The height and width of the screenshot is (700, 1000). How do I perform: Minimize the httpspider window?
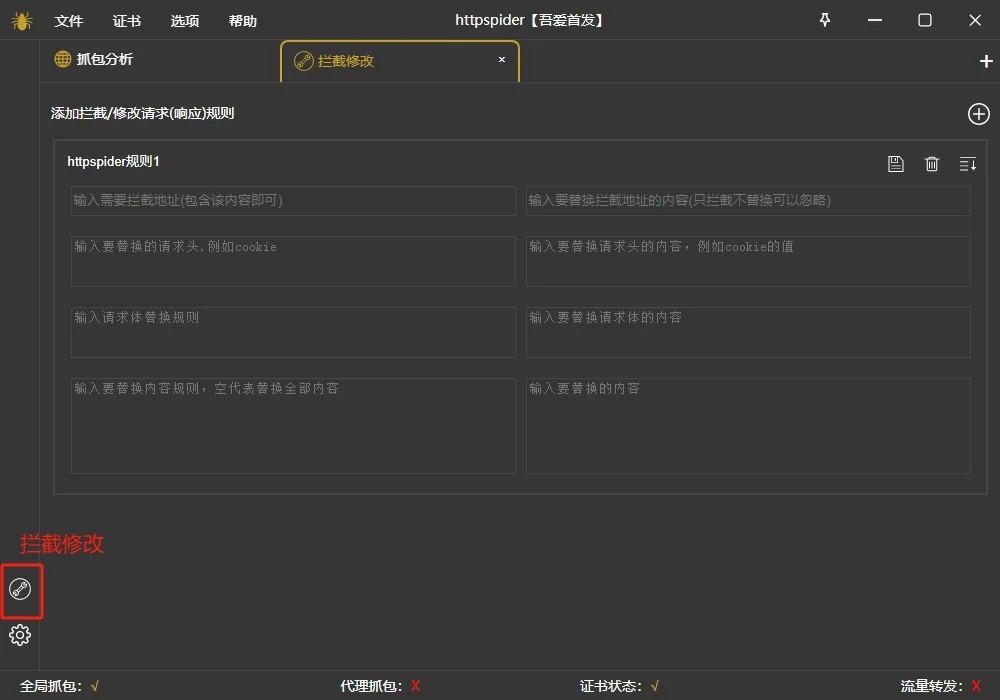(x=875, y=20)
